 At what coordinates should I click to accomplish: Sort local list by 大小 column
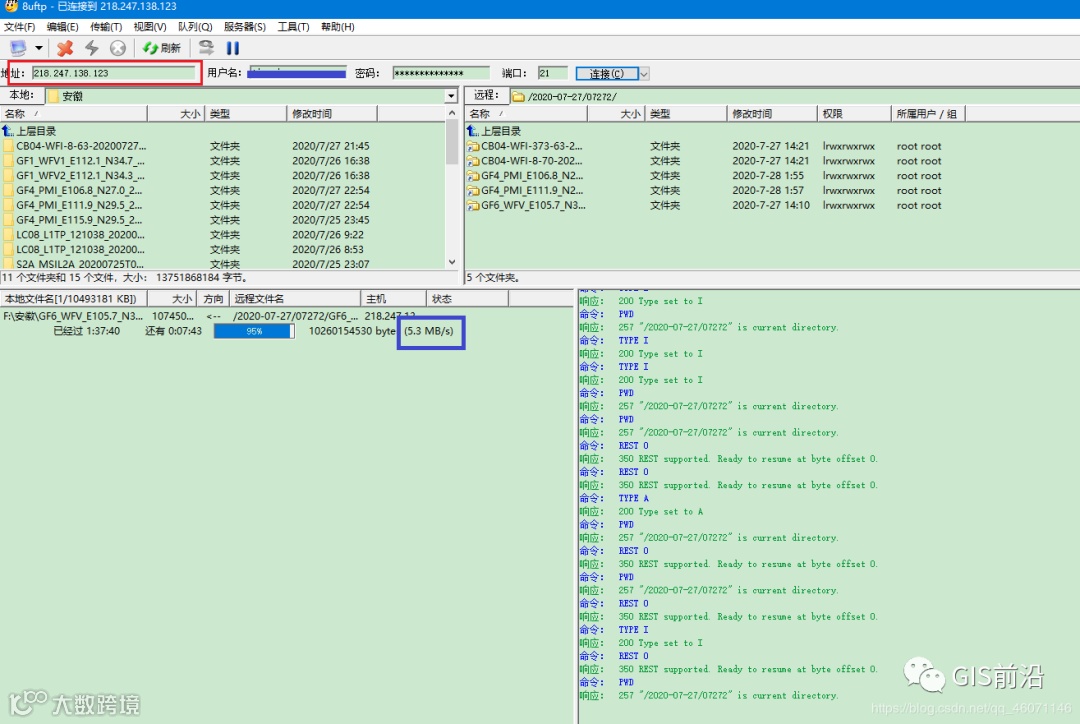pyautogui.click(x=176, y=114)
